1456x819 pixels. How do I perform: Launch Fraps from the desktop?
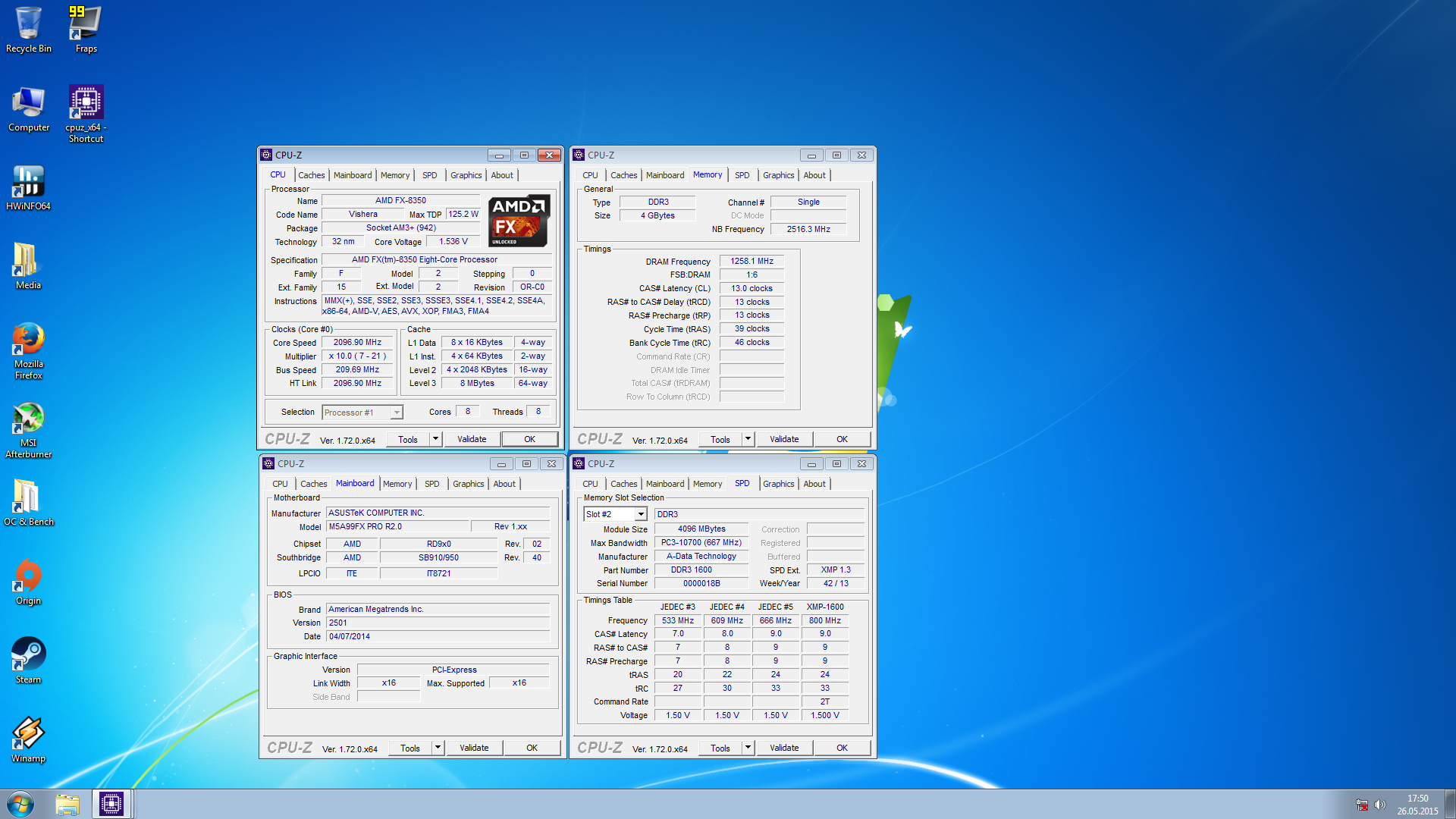pos(86,30)
